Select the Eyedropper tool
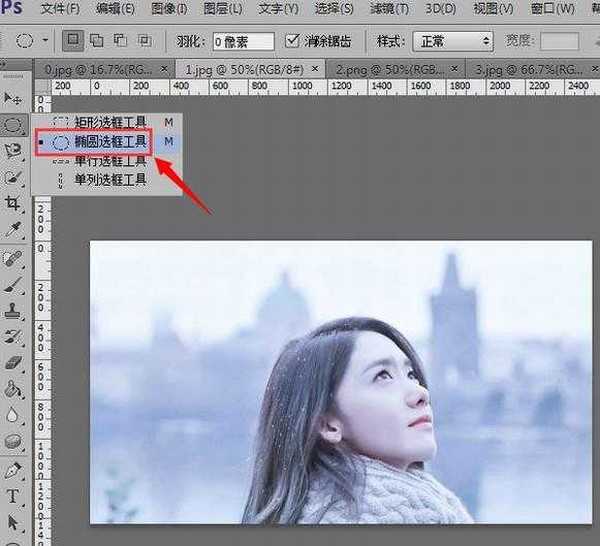Viewport: 600px width, 546px height. pos(13,230)
